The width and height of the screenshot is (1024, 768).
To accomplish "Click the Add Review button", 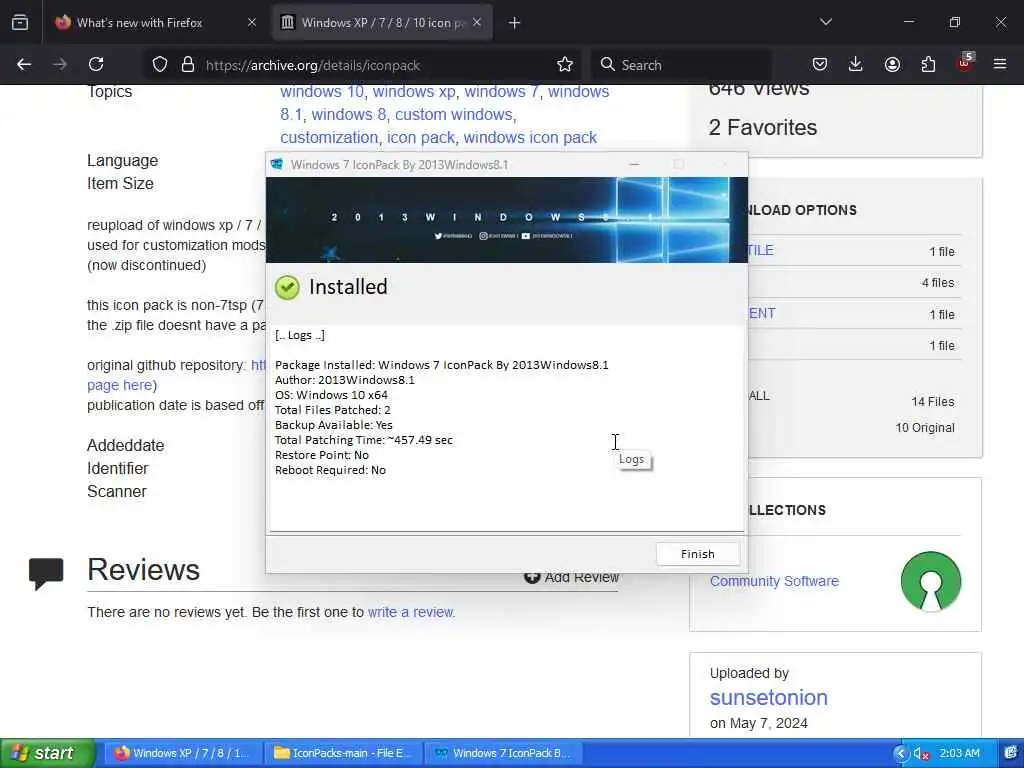I will [572, 577].
